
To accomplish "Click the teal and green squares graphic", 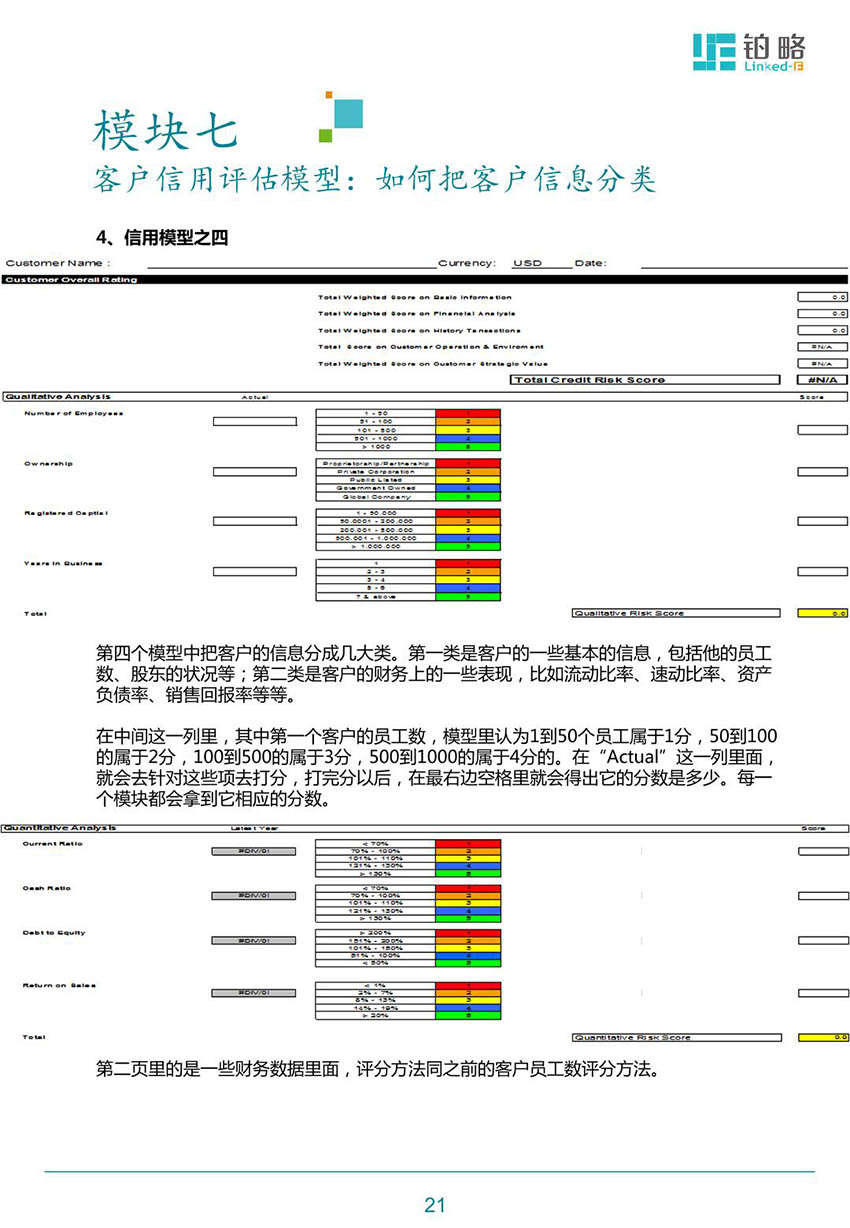I will coord(341,116).
